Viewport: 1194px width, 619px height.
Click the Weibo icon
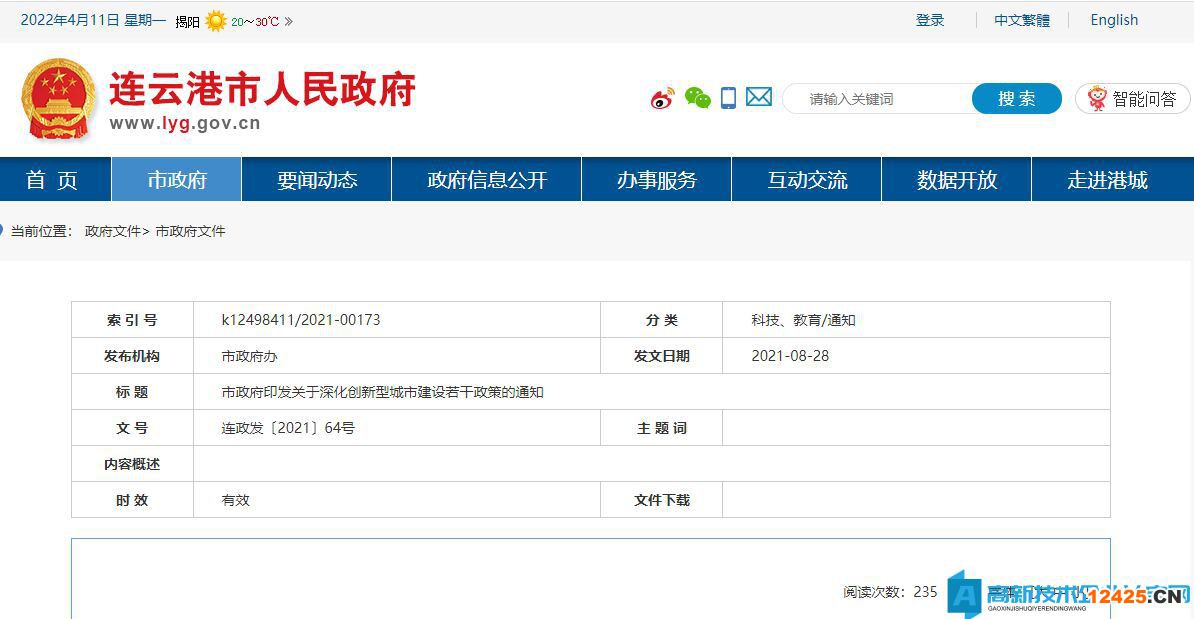pos(662,98)
